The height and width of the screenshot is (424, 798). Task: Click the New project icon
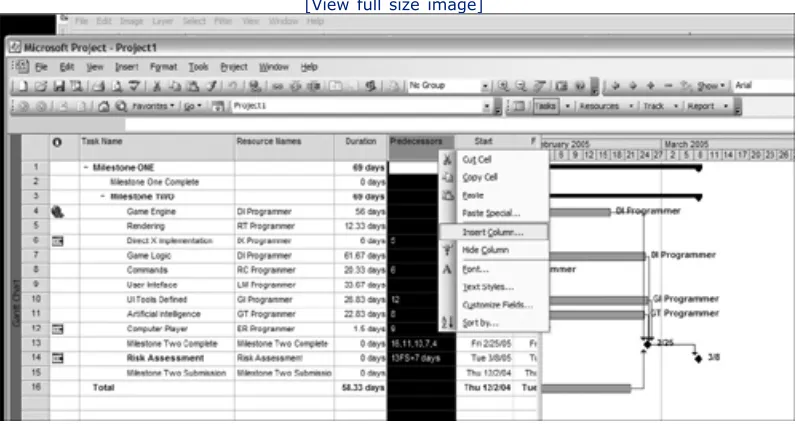point(23,86)
